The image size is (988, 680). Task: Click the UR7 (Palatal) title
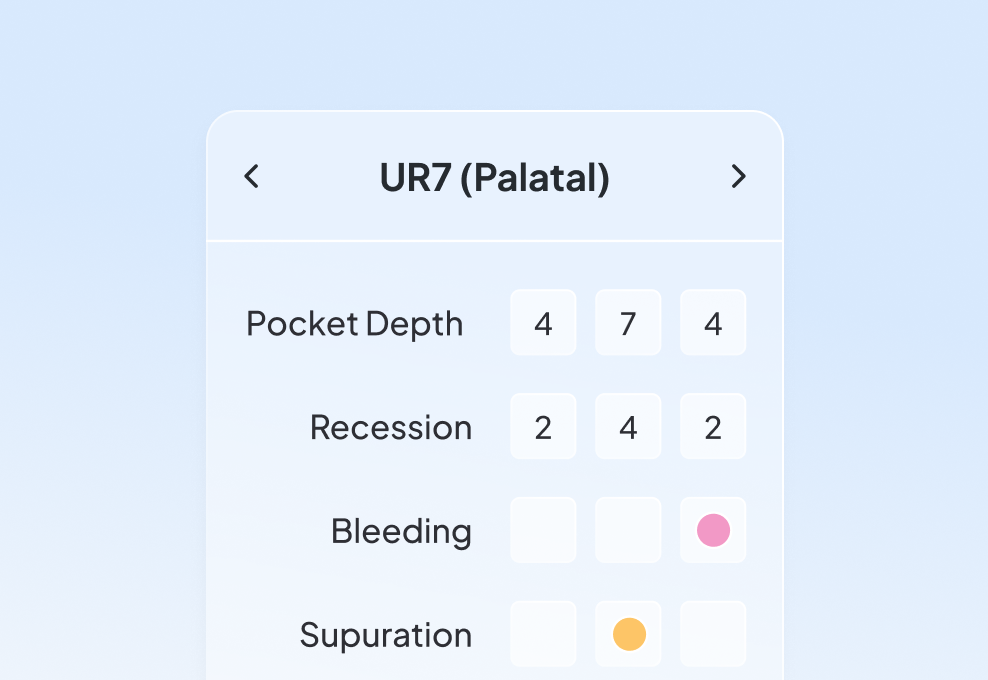tap(494, 178)
